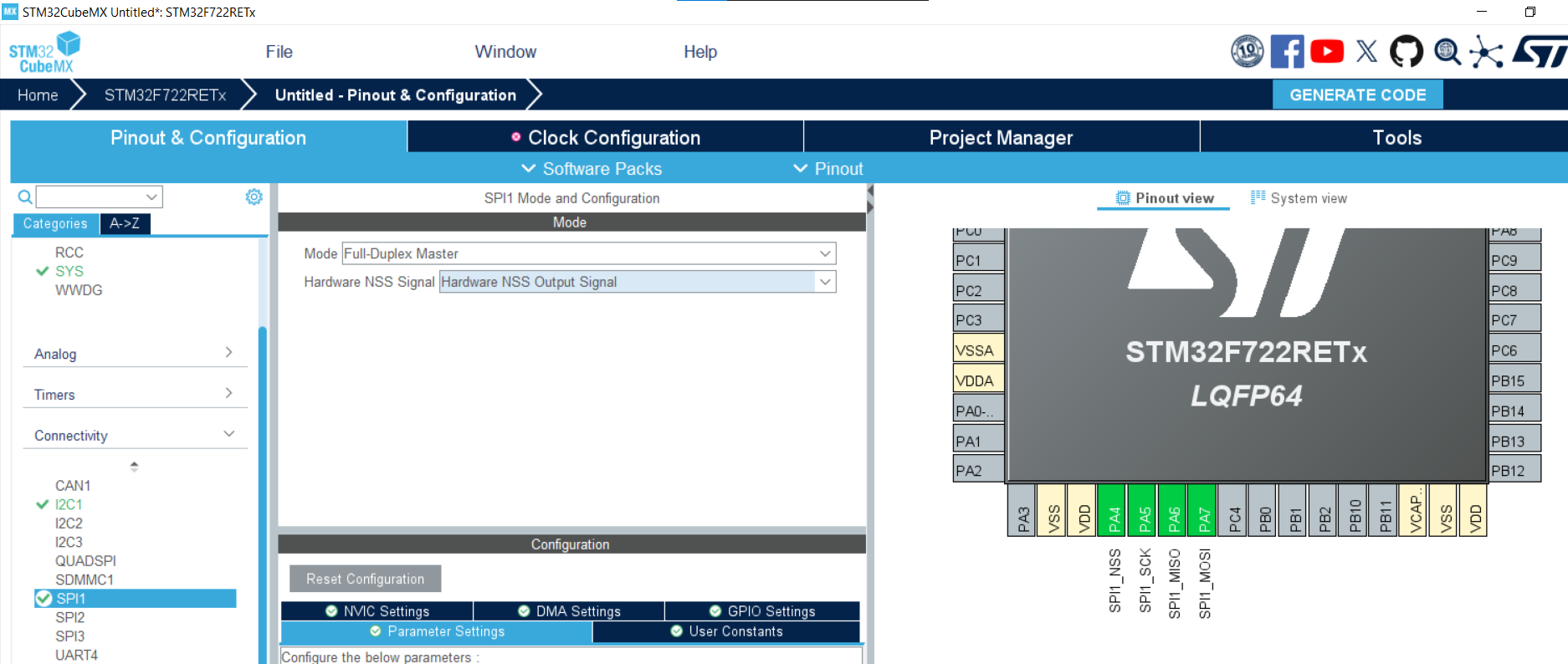Screen dimensions: 1568x664
Task: Open the Help menu
Action: tap(700, 52)
